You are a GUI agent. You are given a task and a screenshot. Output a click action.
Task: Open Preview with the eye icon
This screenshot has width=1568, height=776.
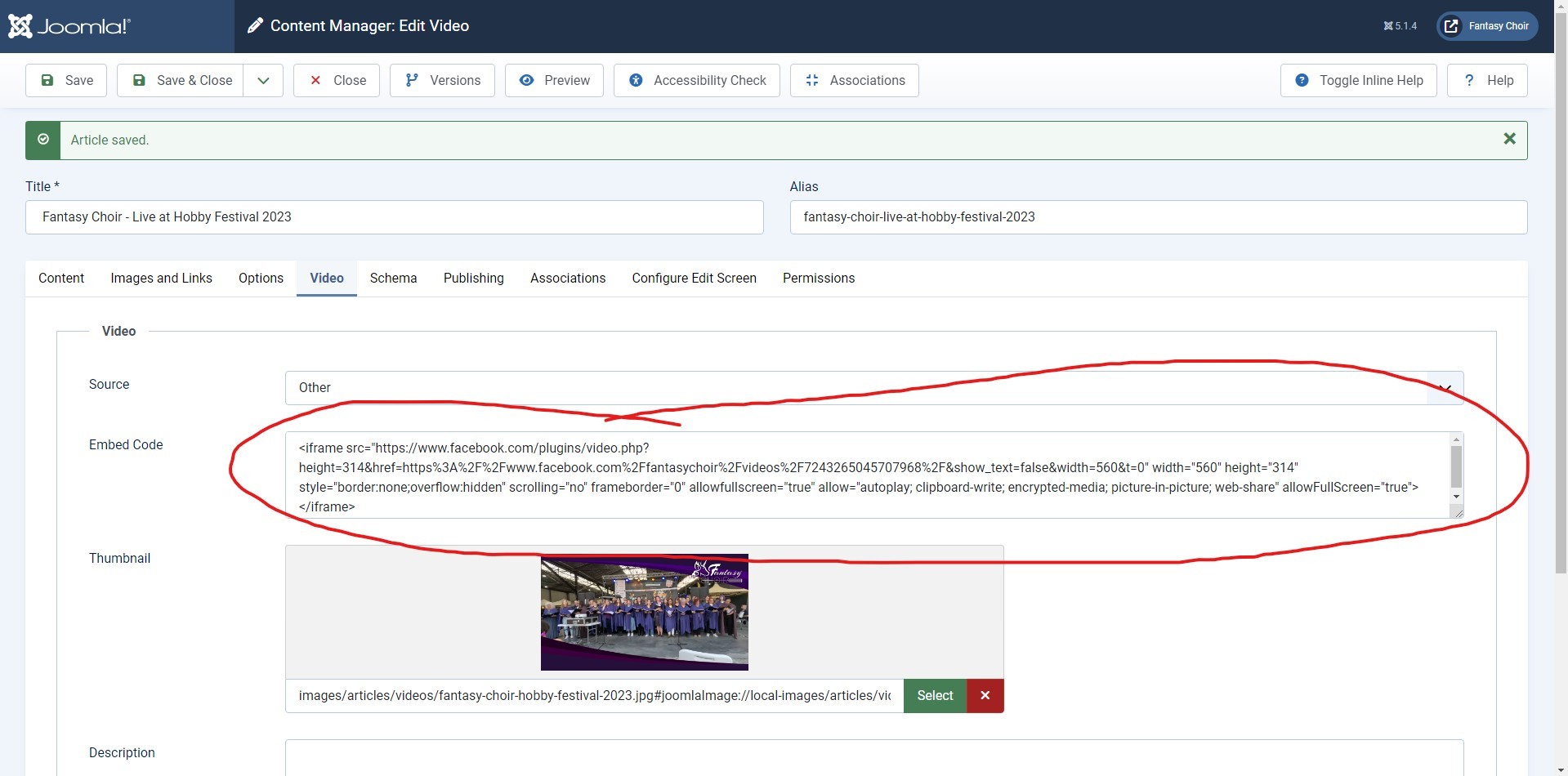point(554,80)
